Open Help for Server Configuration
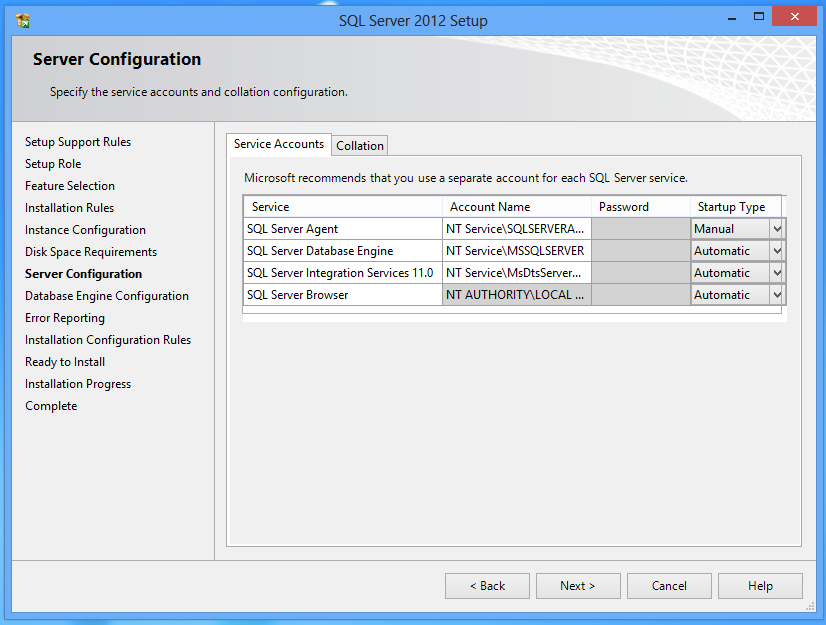The height and width of the screenshot is (625, 826). [760, 586]
